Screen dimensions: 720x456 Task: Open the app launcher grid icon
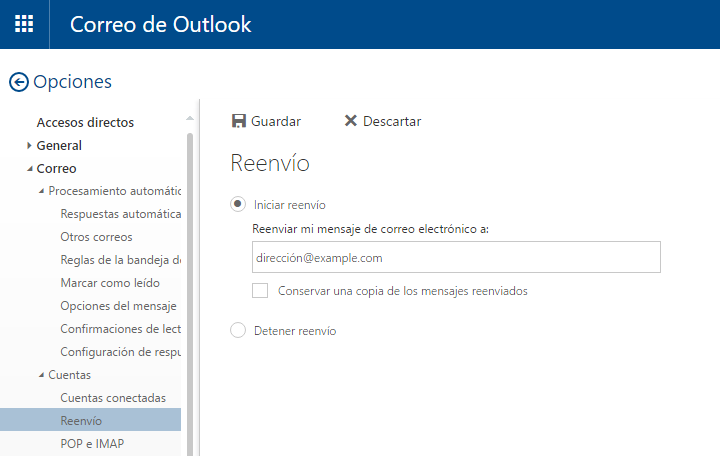(24, 24)
